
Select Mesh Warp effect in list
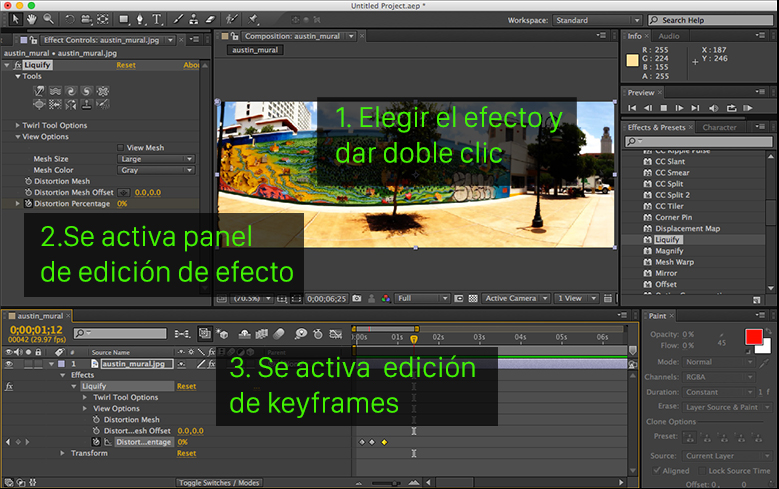click(674, 262)
